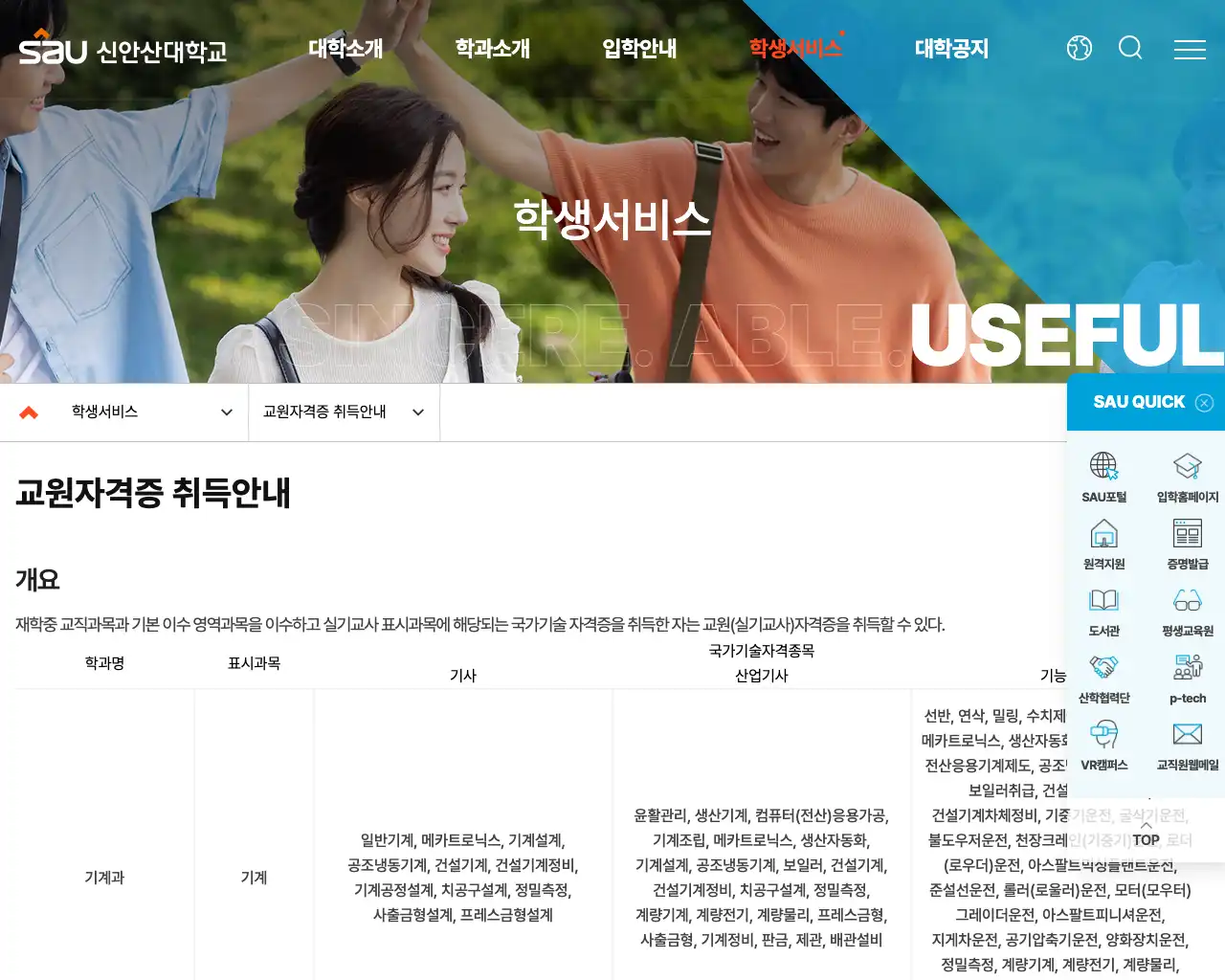Click the SAU QUICK header label
Viewport: 1225px width, 980px height.
pyautogui.click(x=1139, y=402)
